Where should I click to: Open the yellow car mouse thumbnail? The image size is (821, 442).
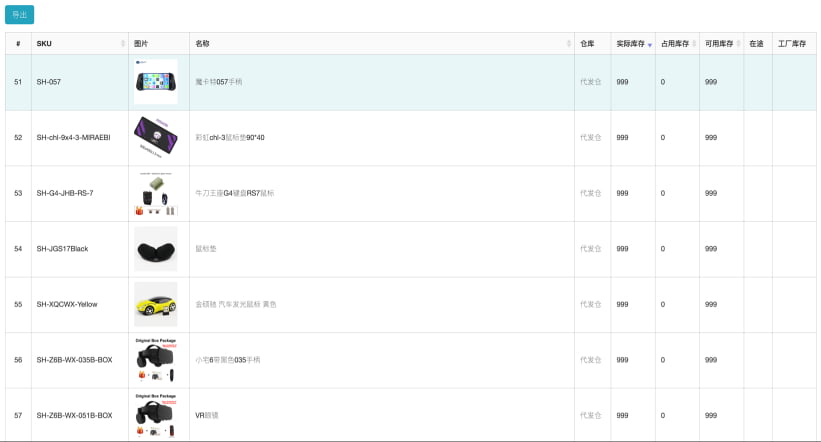pyautogui.click(x=156, y=304)
